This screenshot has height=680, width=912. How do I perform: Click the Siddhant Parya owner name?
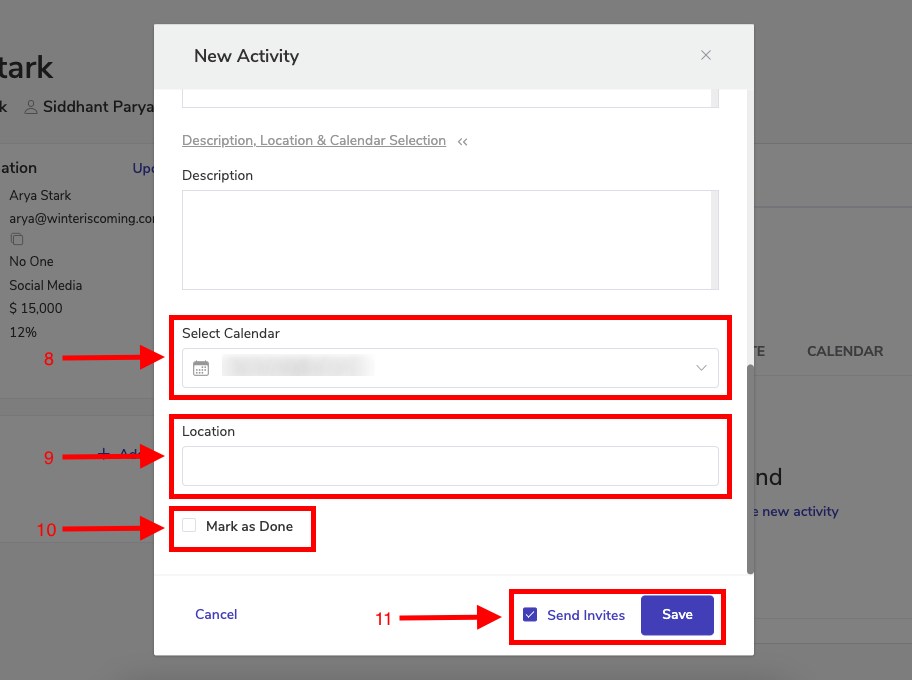(98, 106)
